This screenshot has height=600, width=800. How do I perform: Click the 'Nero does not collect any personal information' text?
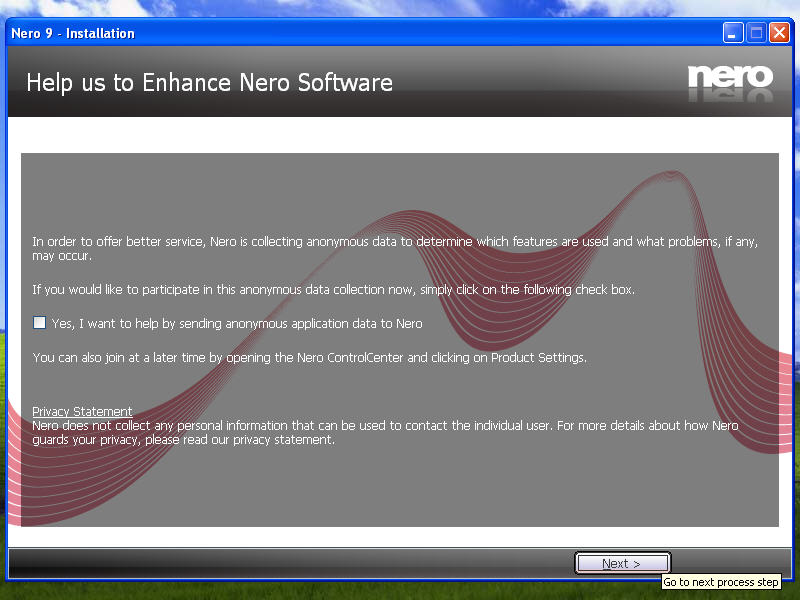(x=385, y=433)
